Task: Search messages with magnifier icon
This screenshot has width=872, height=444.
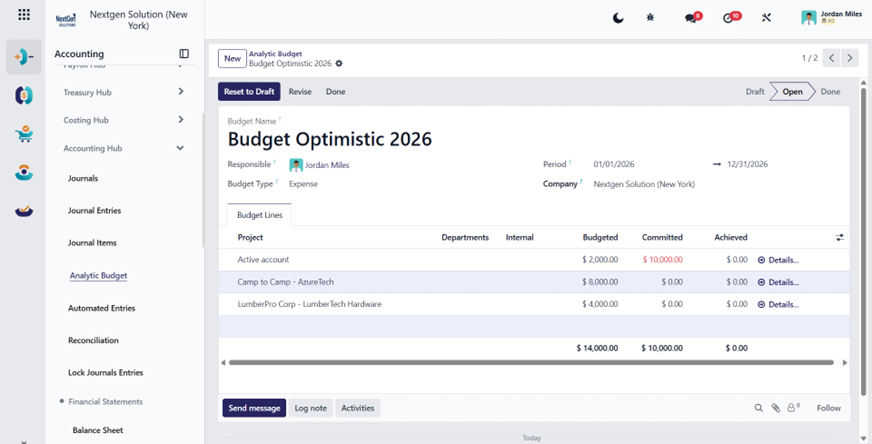Action: click(759, 408)
